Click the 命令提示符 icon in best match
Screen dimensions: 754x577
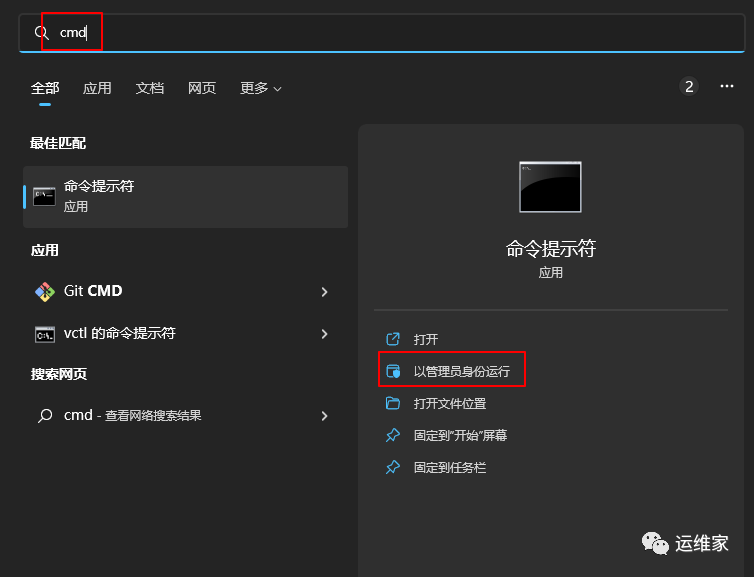pyautogui.click(x=44, y=197)
